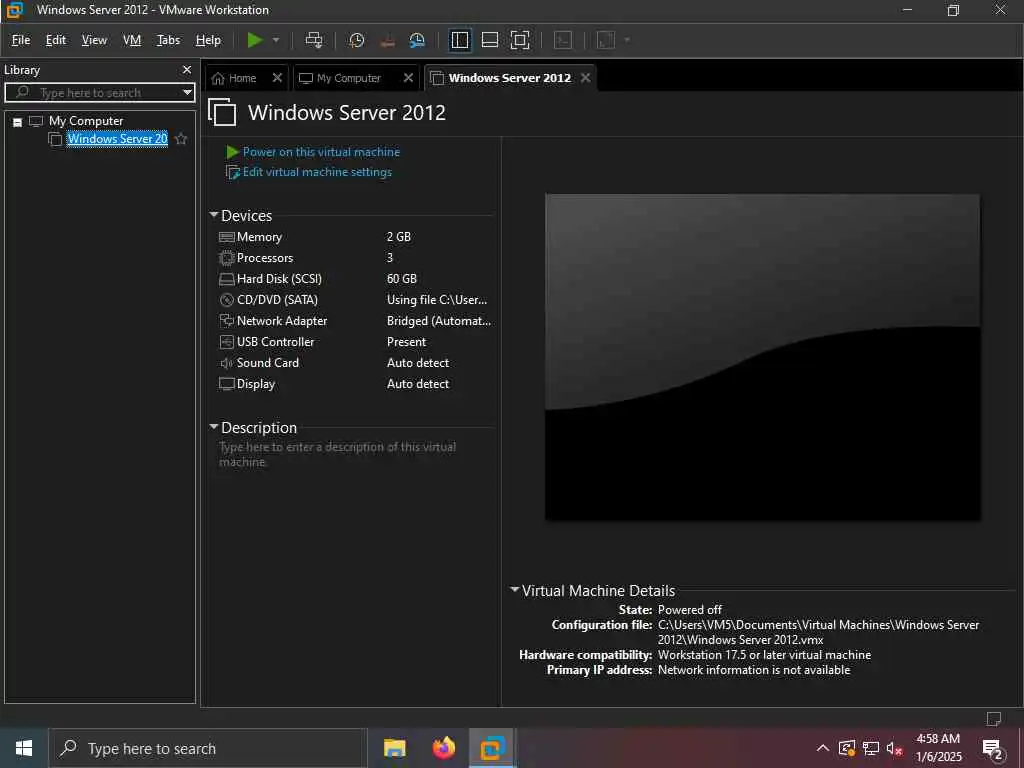Image resolution: width=1024 pixels, height=768 pixels.
Task: Show hidden system tray icons
Action: coord(823,748)
